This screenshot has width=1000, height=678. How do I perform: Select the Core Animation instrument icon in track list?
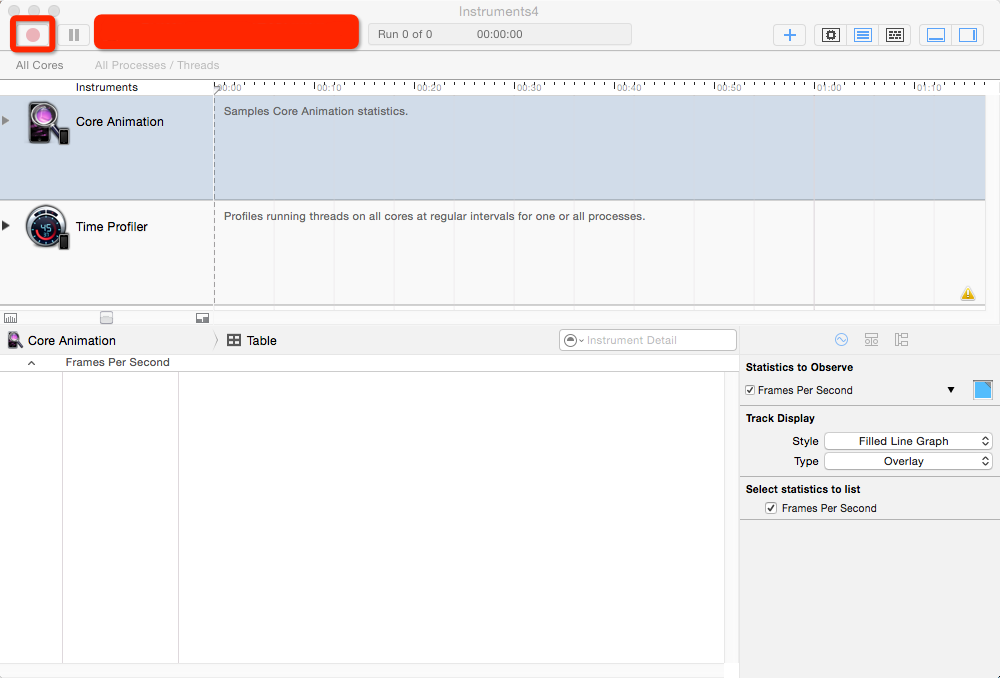(47, 122)
